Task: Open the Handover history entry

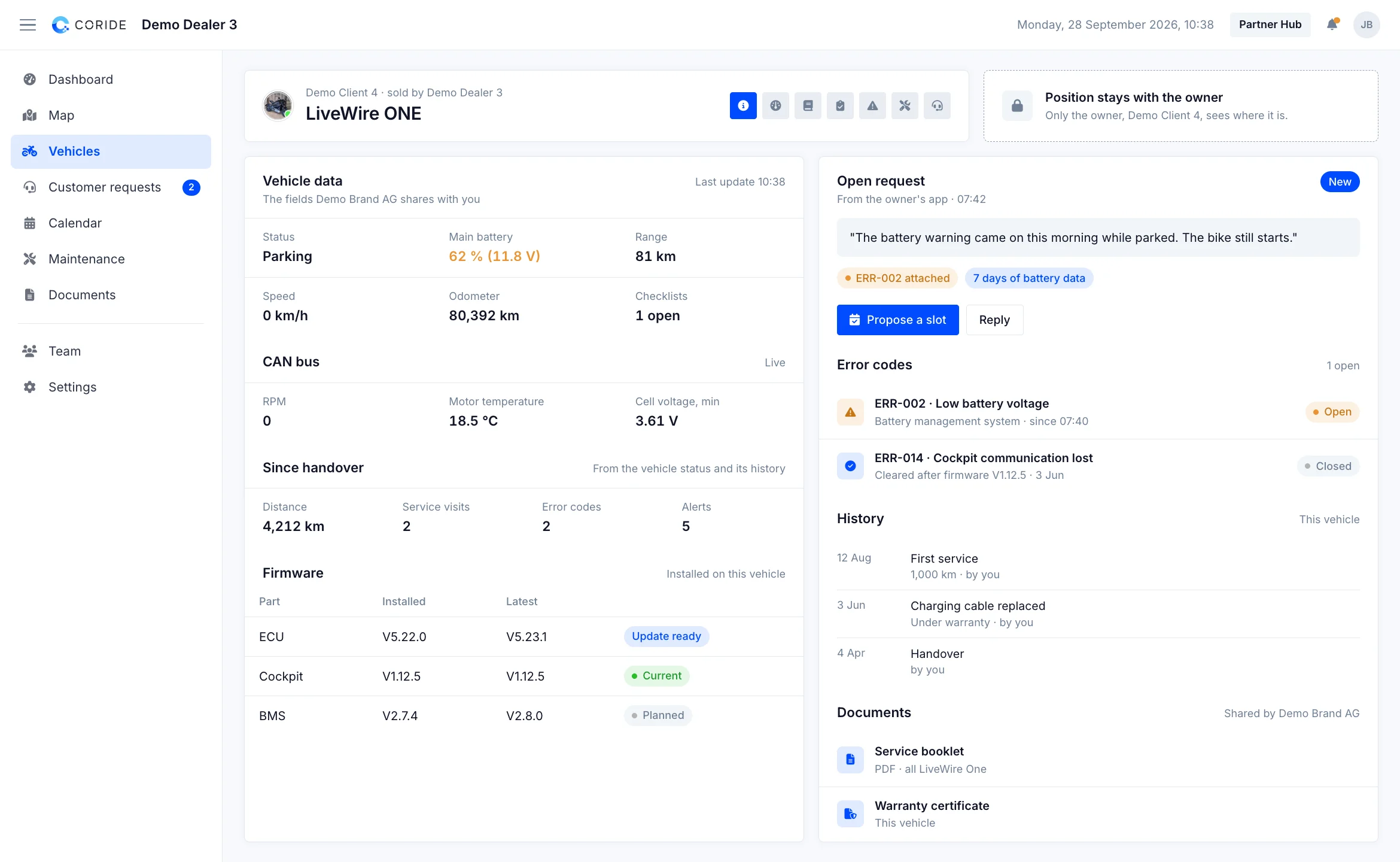Action: (1098, 661)
